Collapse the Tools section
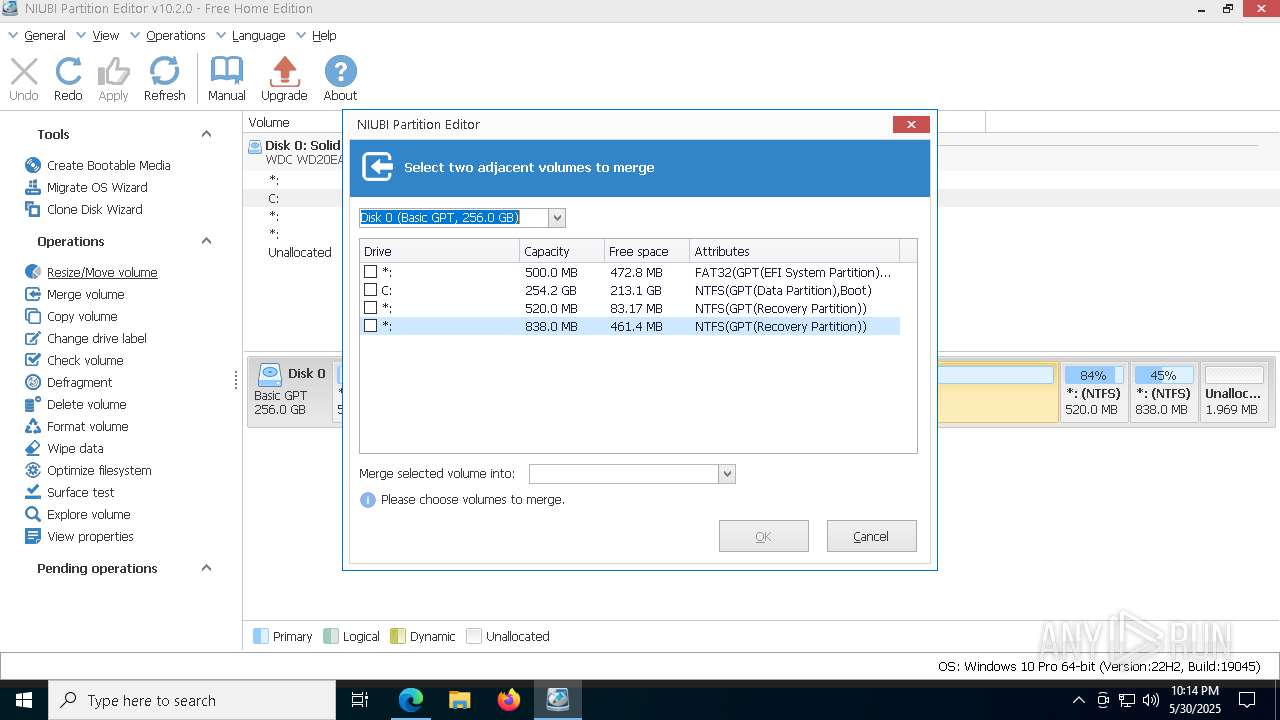 click(x=206, y=134)
